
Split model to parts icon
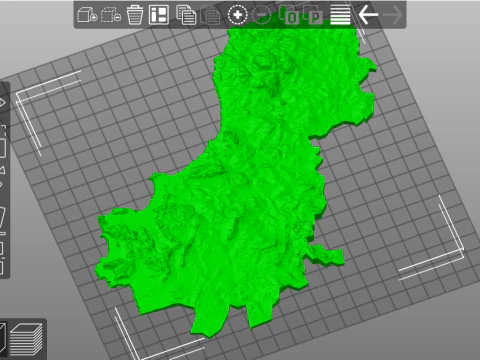click(312, 15)
